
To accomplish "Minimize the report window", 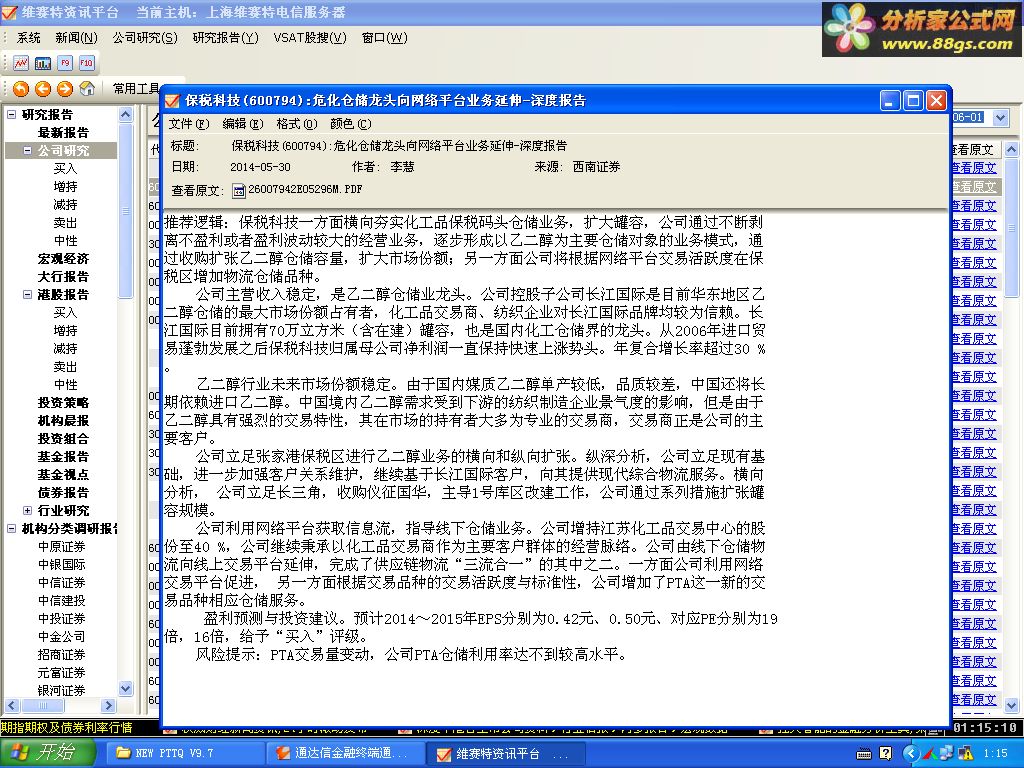I will coord(890,101).
